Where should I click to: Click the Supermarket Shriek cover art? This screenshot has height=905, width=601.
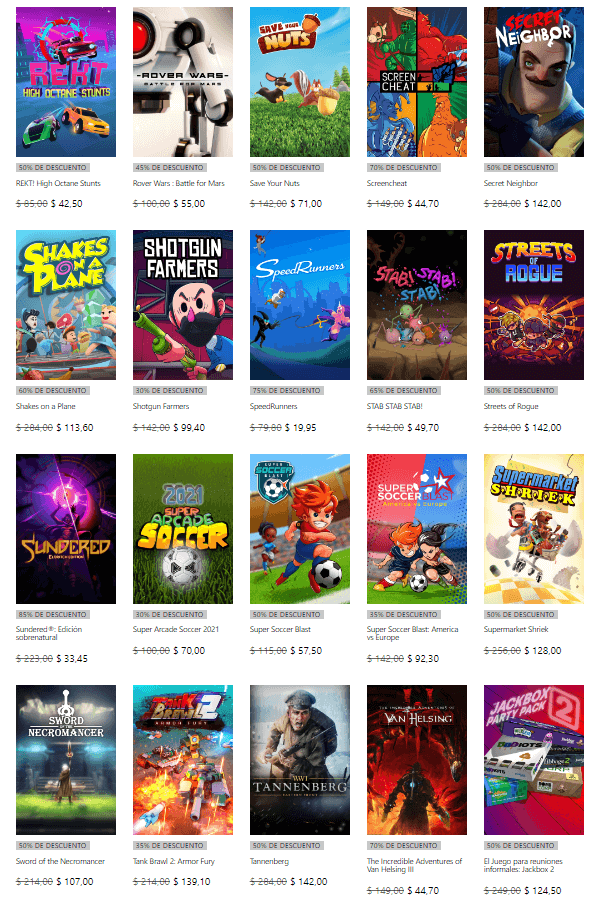coord(534,529)
